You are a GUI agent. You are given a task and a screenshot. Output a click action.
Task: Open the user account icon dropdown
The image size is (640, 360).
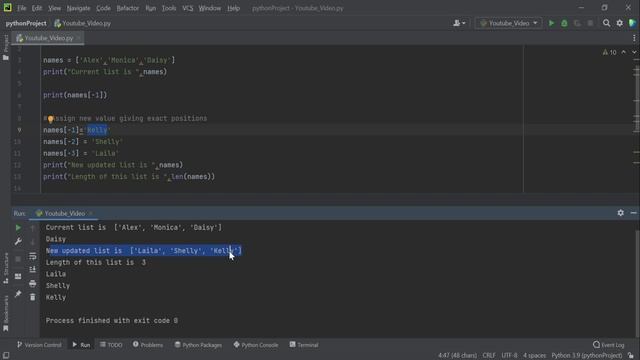point(459,23)
